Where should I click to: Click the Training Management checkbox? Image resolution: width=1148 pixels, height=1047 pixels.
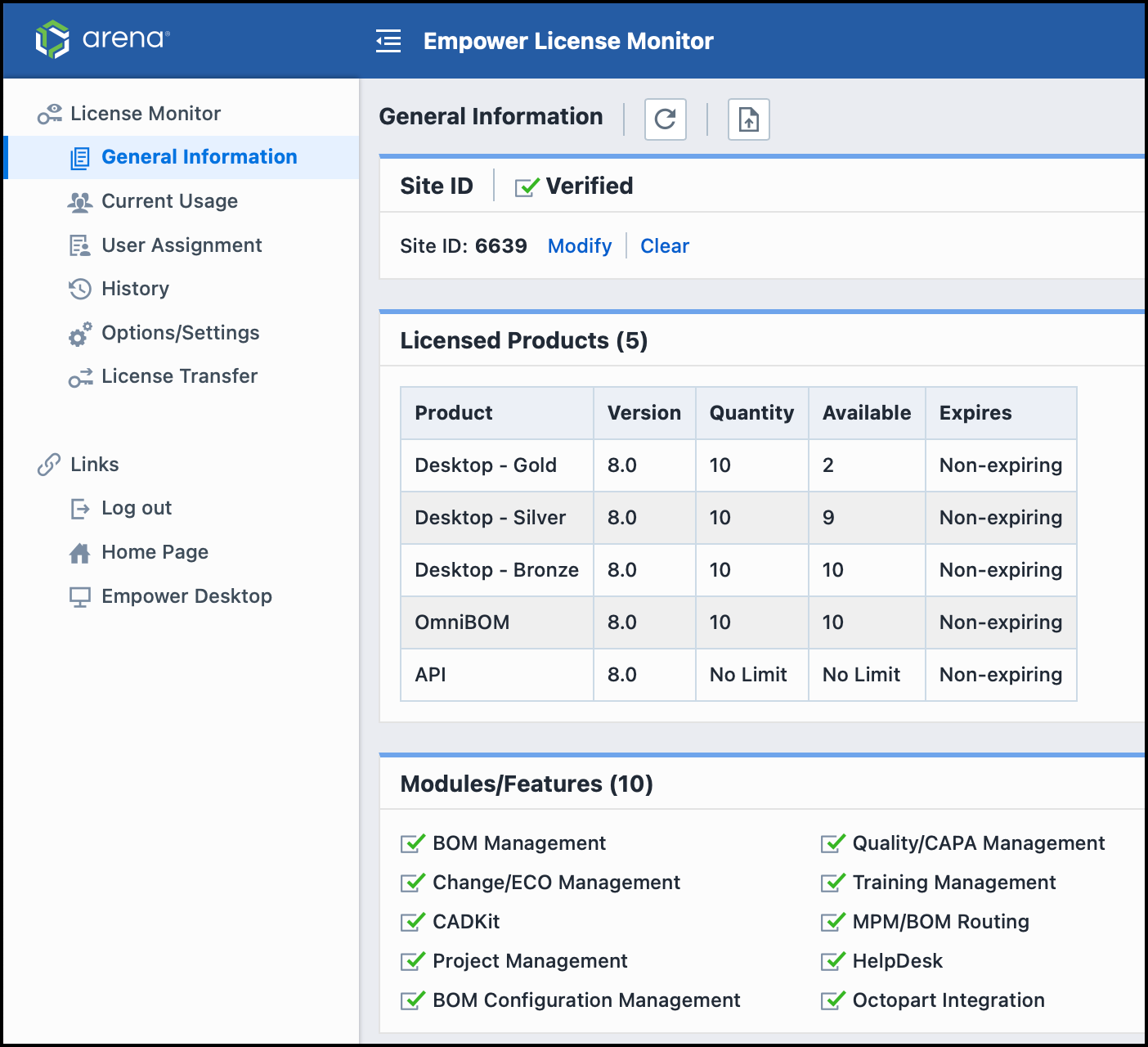tap(833, 883)
